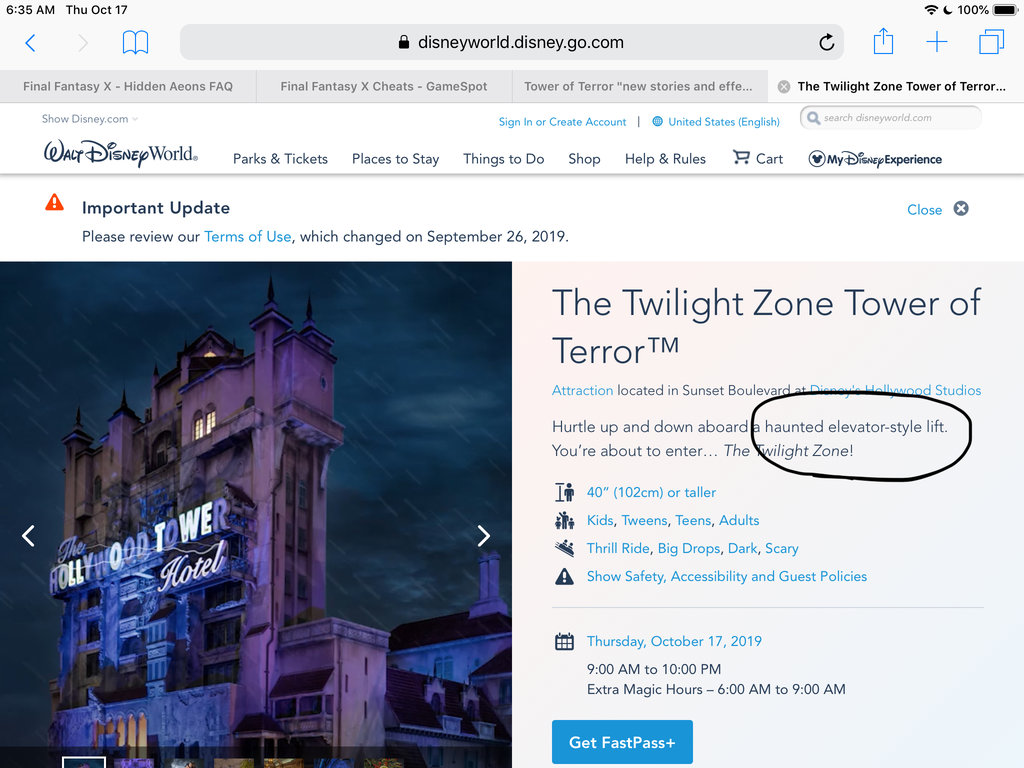
Task: Click the Important Update heading
Action: [155, 208]
